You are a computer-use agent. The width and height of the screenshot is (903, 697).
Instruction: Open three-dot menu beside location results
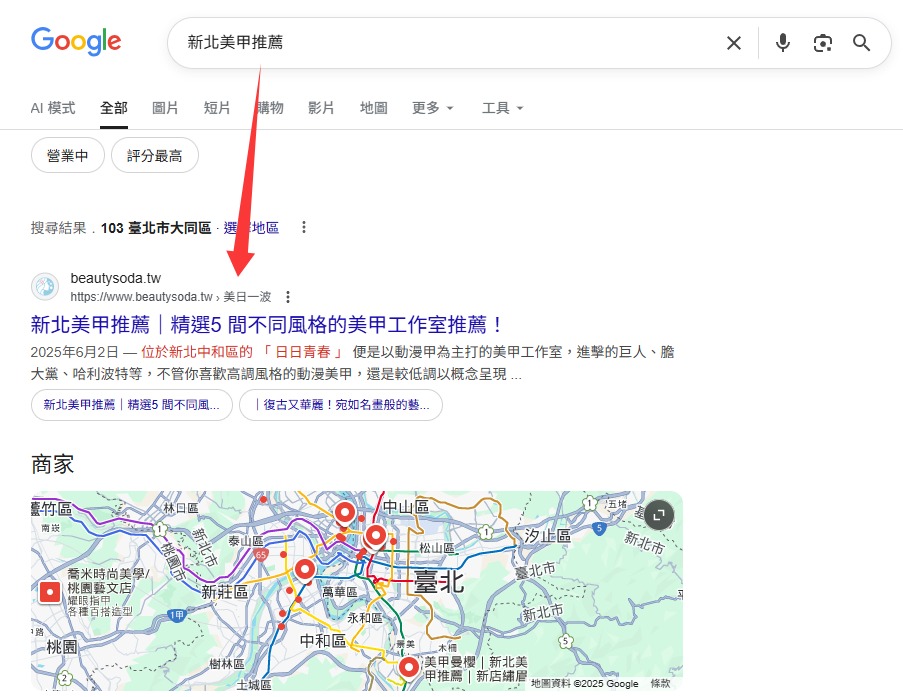click(304, 228)
